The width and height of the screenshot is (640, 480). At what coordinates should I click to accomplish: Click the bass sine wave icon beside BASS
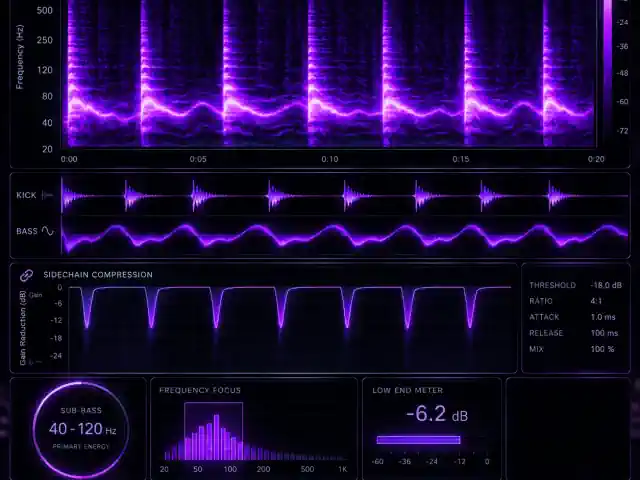[48, 231]
